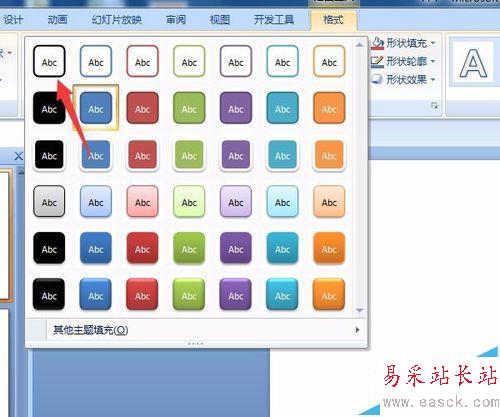This screenshot has width=500, height=417.
Task: Apply the purple white-bordered Abc style, third row
Action: pos(236,155)
